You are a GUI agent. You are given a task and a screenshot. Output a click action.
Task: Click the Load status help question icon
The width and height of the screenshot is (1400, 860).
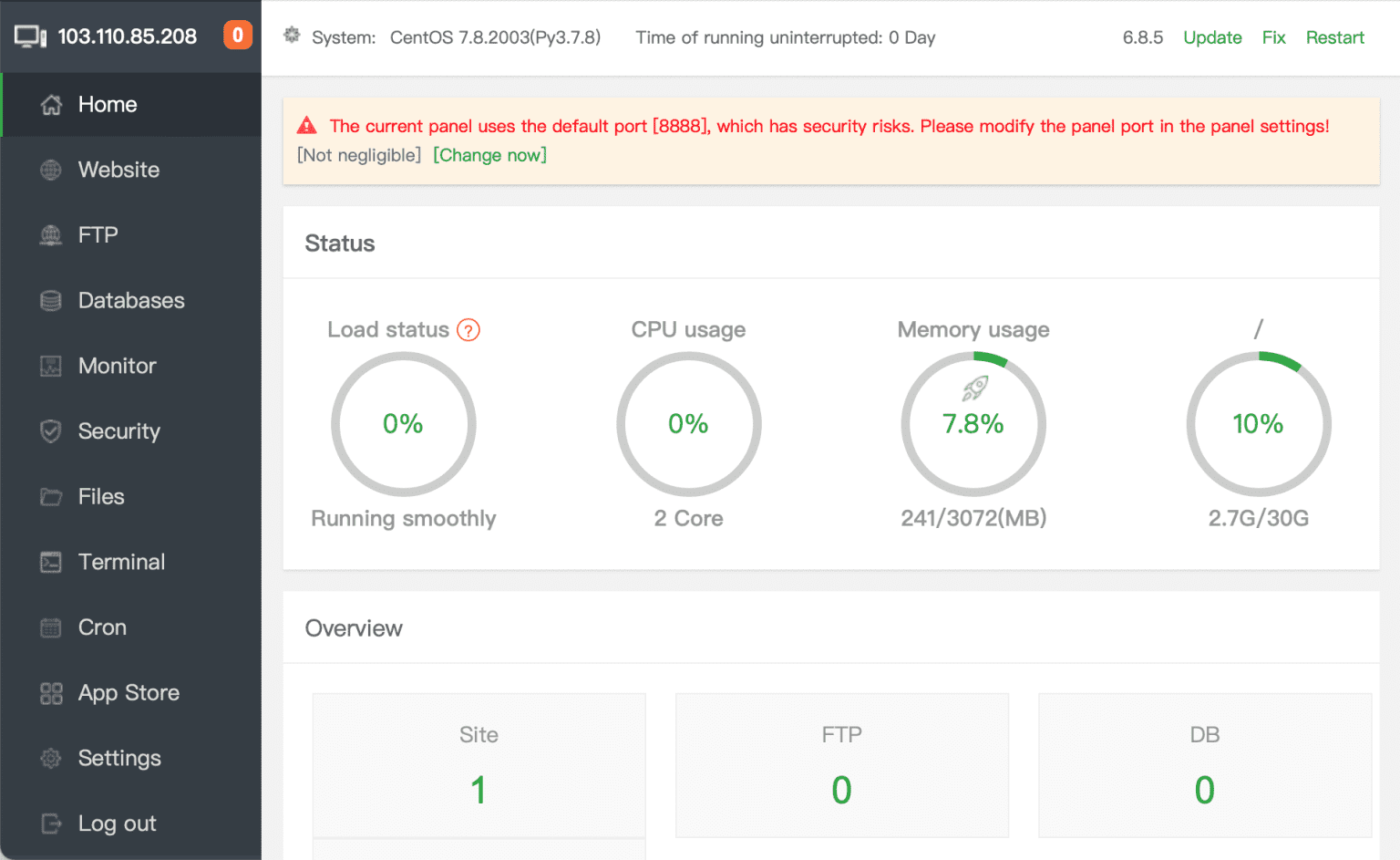468,330
